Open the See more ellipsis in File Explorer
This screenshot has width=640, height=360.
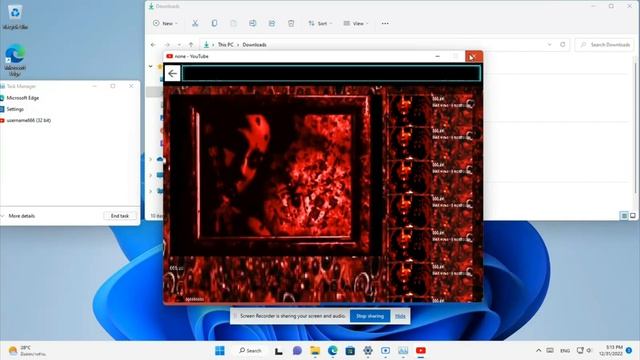(385, 23)
